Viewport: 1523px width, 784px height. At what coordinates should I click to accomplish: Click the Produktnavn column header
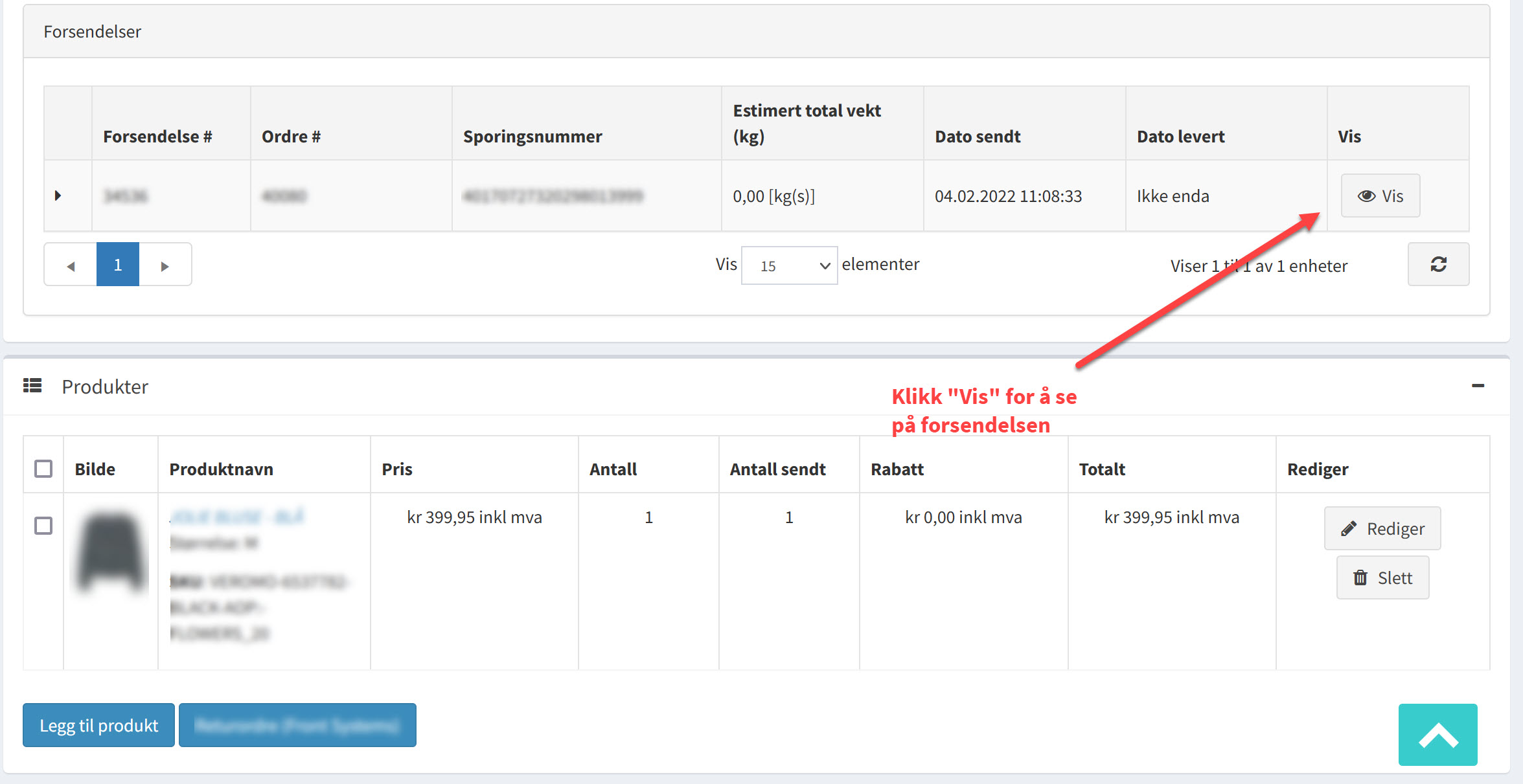(x=221, y=469)
